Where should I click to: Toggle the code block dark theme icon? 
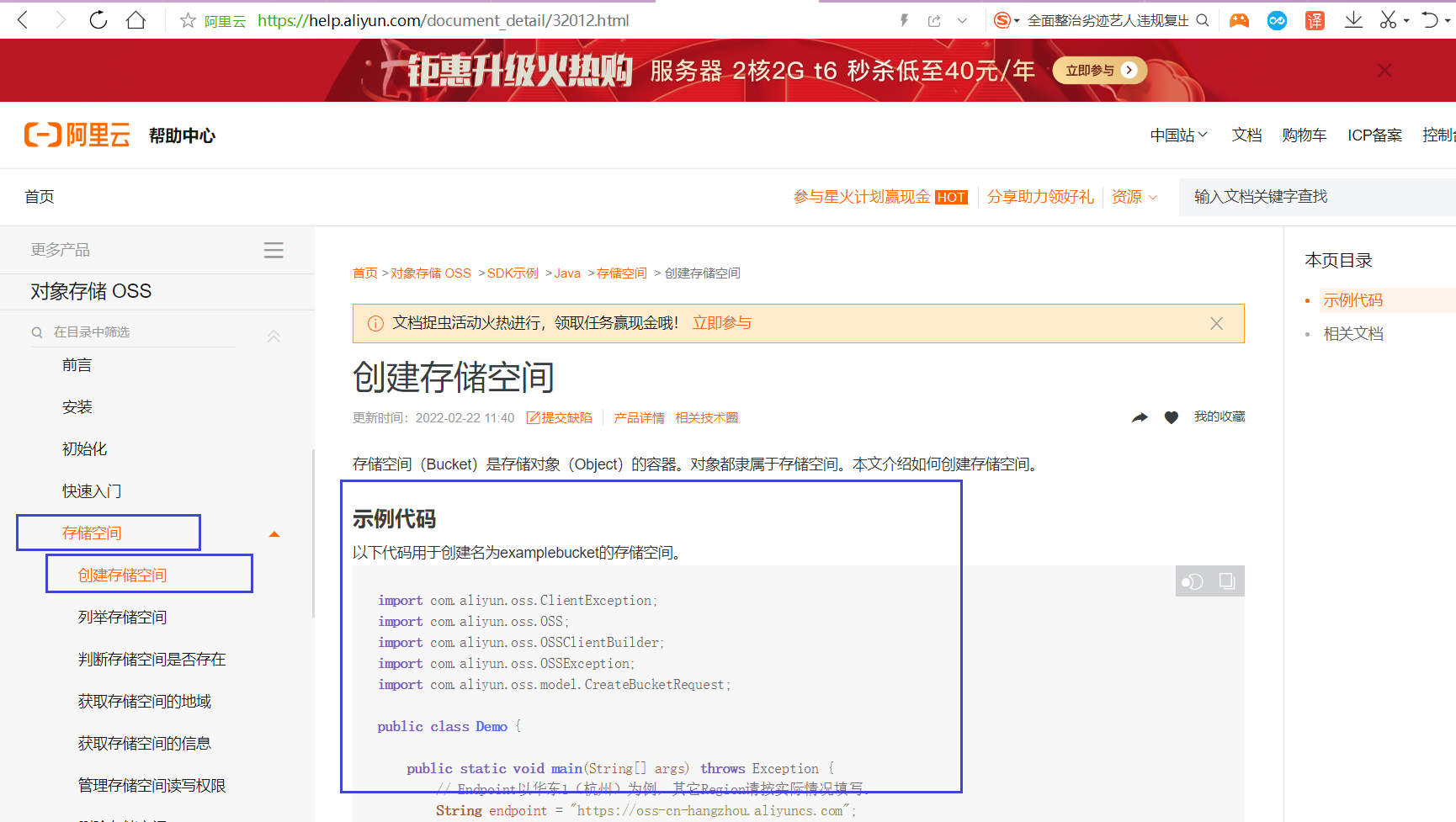pos(1193,581)
